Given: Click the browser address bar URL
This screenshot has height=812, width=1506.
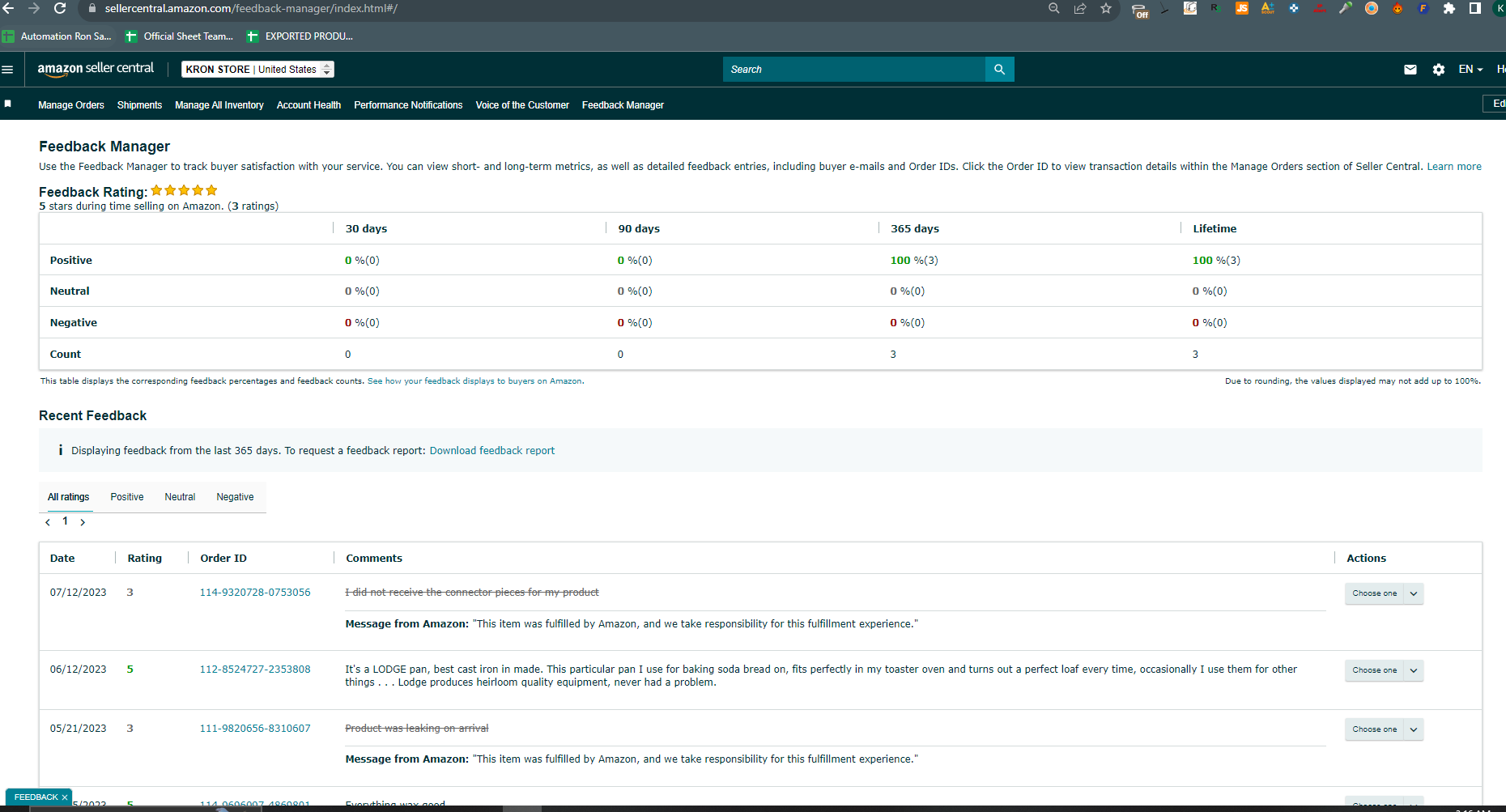Looking at the screenshot, I should point(251,8).
